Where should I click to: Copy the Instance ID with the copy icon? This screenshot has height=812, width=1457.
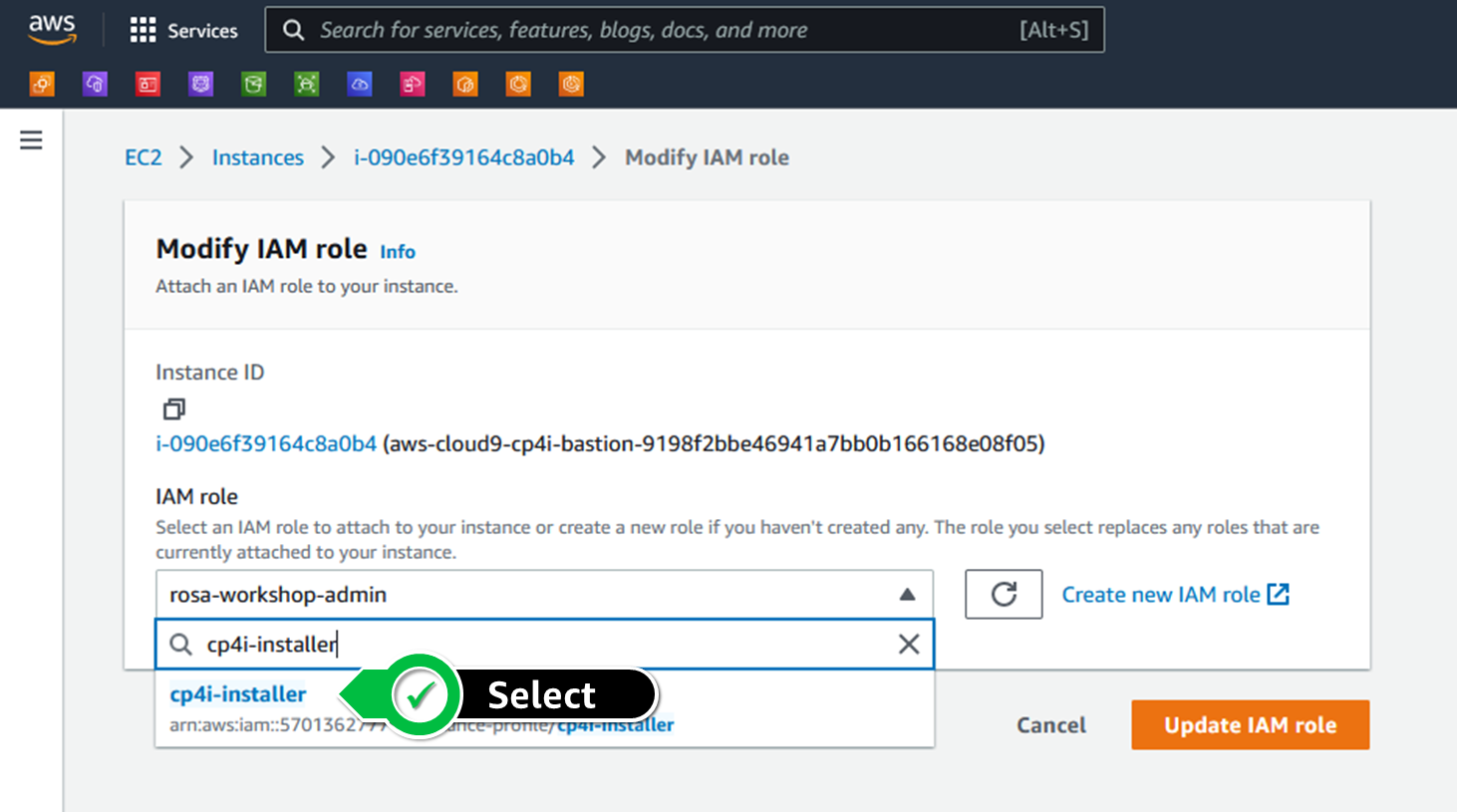click(x=173, y=408)
